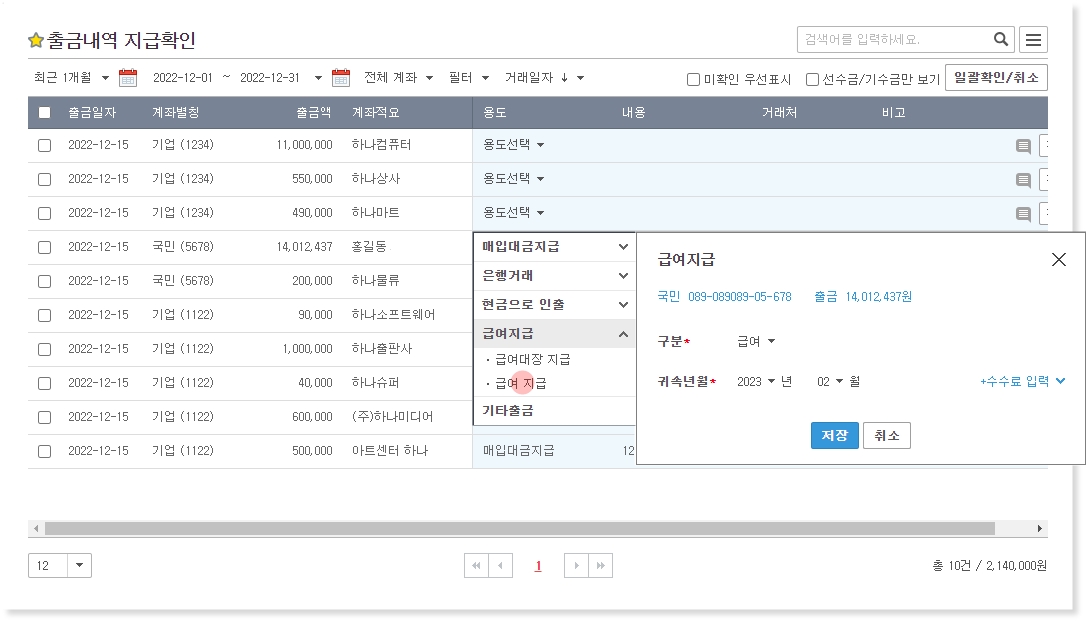Open the 구분 급여 dropdown
Image resolution: width=1087 pixels, height=622 pixels.
click(x=756, y=342)
